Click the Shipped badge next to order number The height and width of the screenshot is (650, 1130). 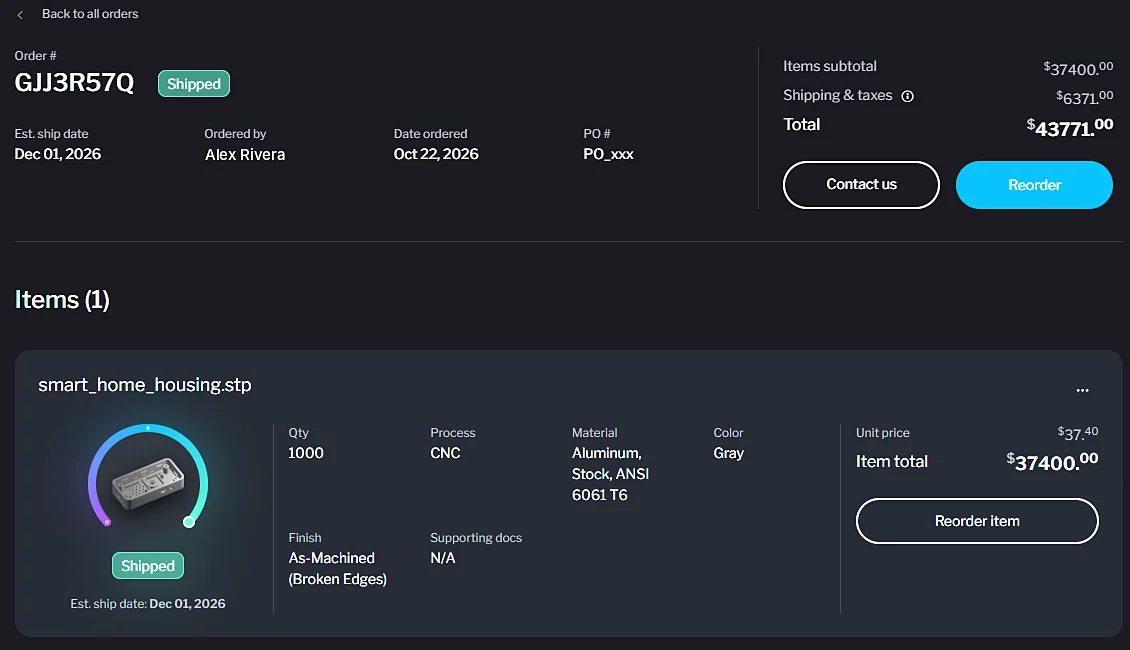194,84
